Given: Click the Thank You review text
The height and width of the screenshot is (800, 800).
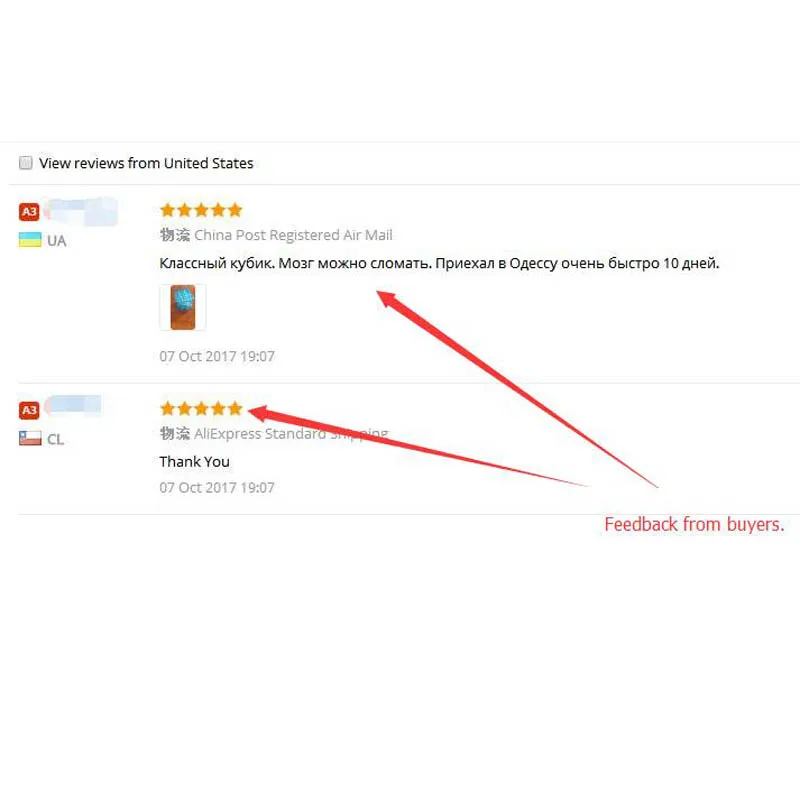Looking at the screenshot, I should pyautogui.click(x=194, y=461).
